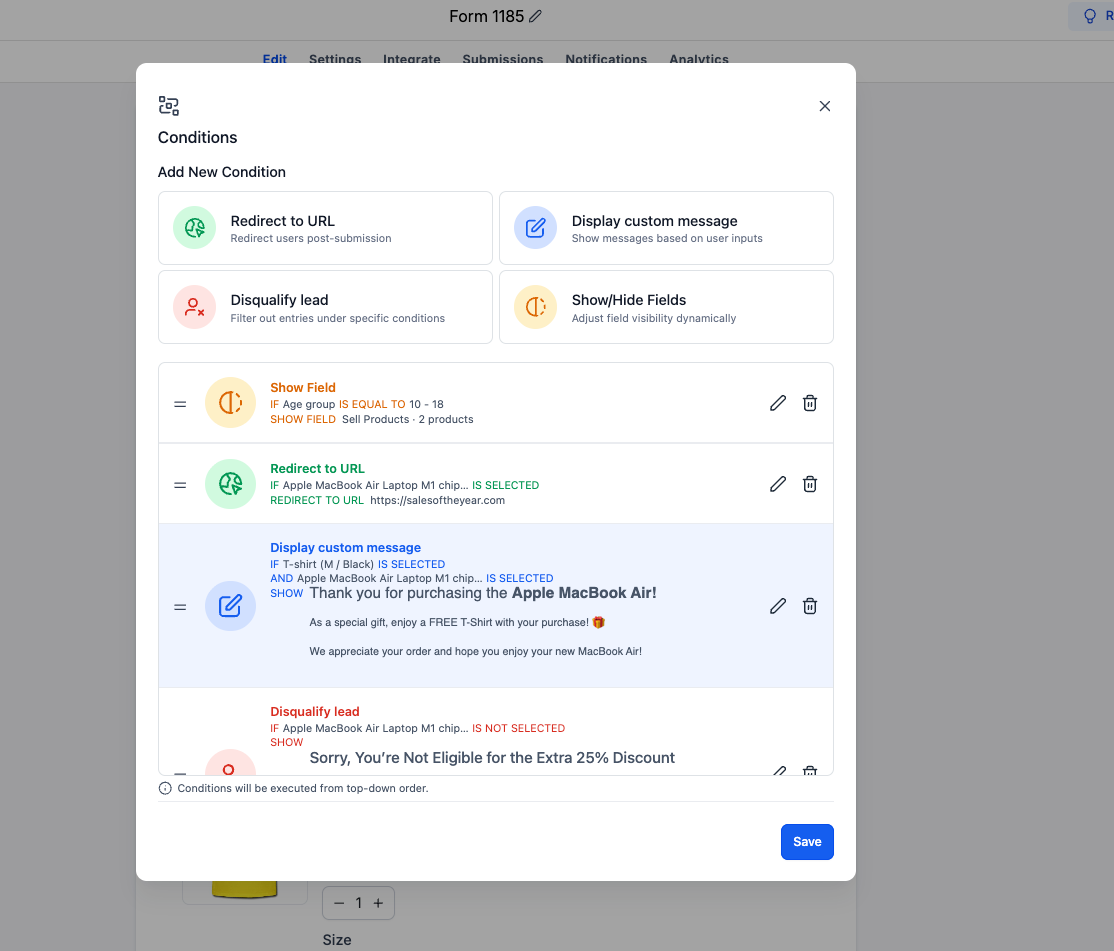Increase quantity with plus button
Viewport: 1114px width, 951px height.
(x=378, y=903)
